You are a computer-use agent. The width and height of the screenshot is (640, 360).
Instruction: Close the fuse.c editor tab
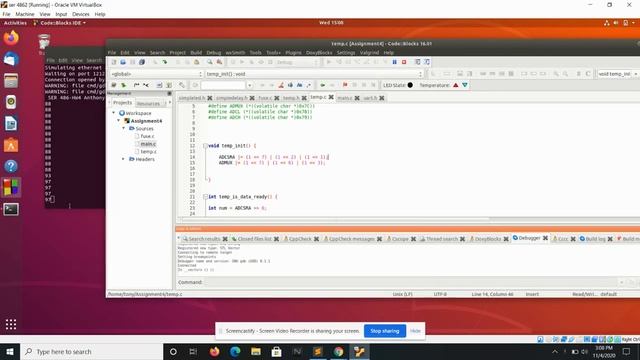(277, 98)
